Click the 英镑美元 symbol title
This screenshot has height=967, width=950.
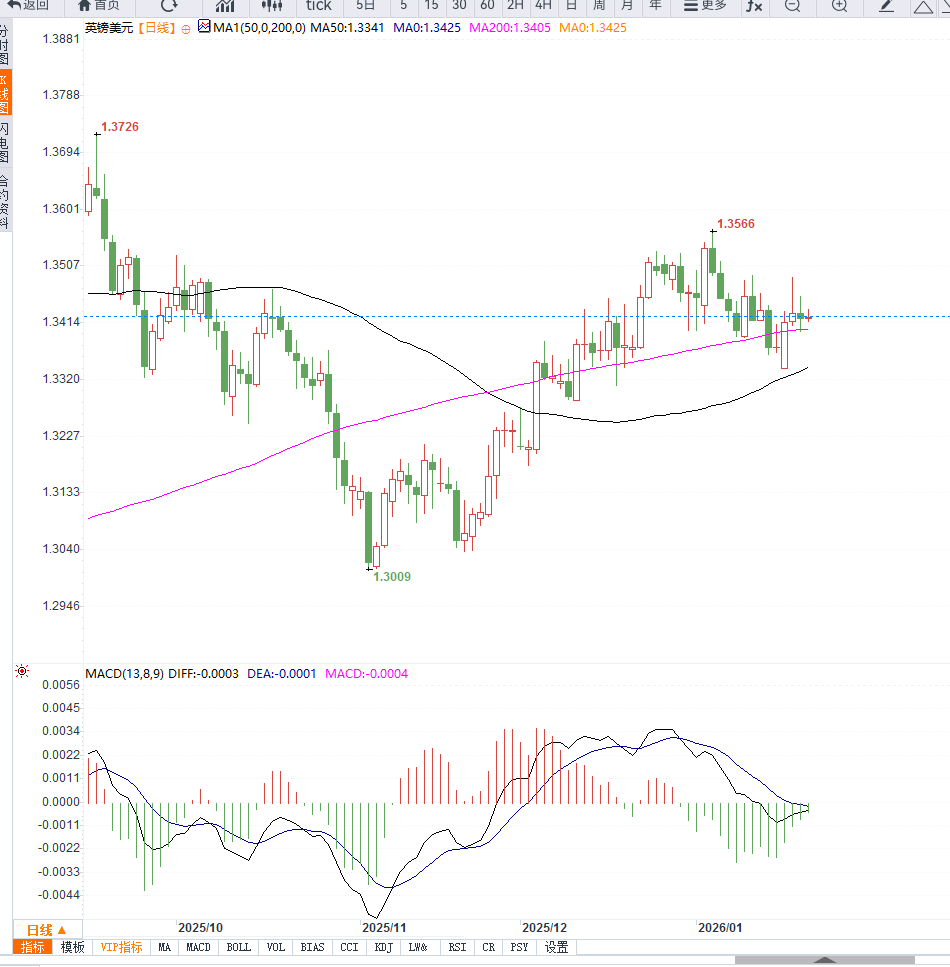tap(109, 28)
